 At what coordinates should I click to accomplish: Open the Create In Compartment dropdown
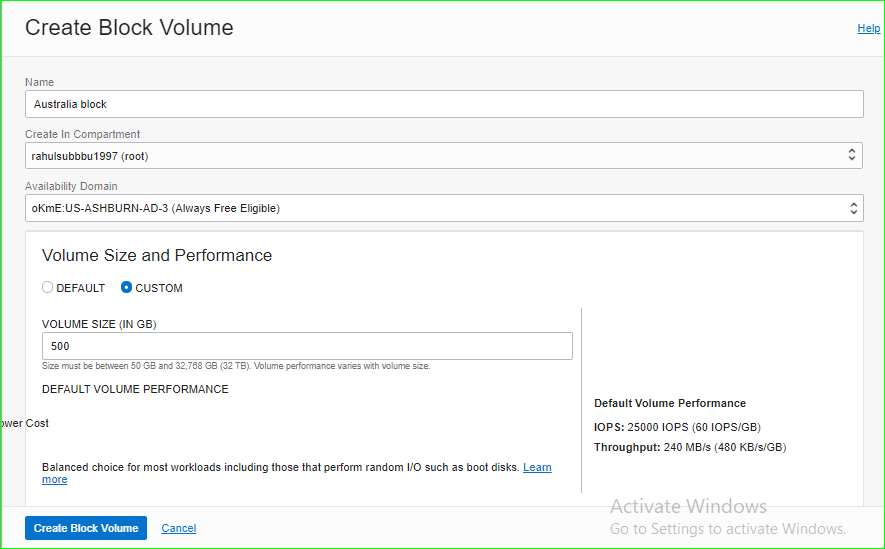[x=443, y=155]
